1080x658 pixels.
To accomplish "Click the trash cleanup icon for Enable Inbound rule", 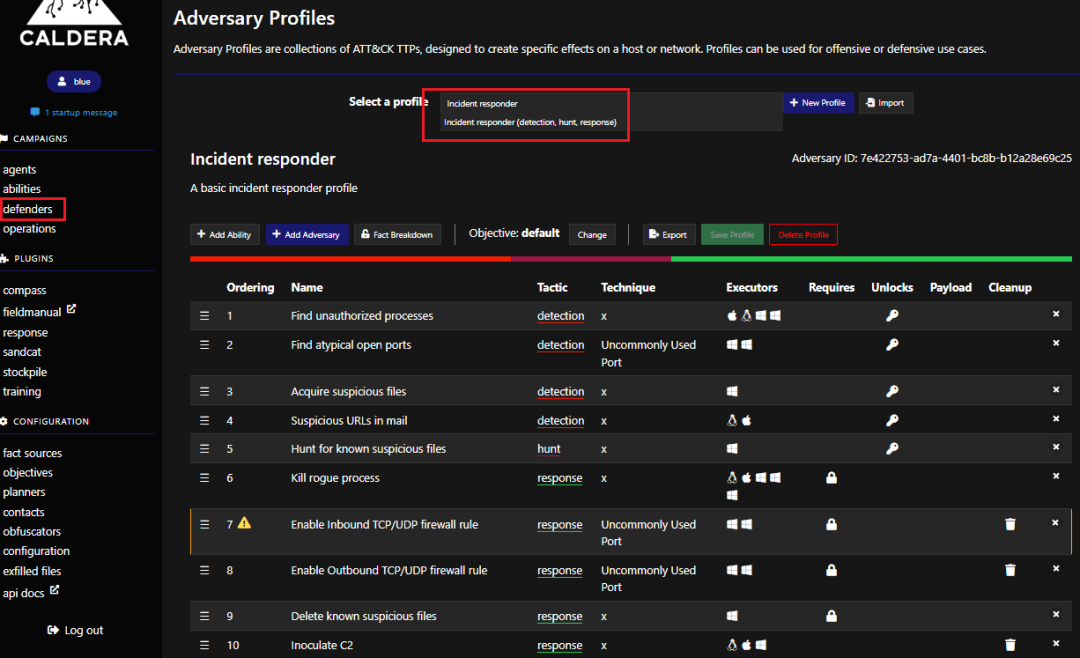I will click(1010, 524).
